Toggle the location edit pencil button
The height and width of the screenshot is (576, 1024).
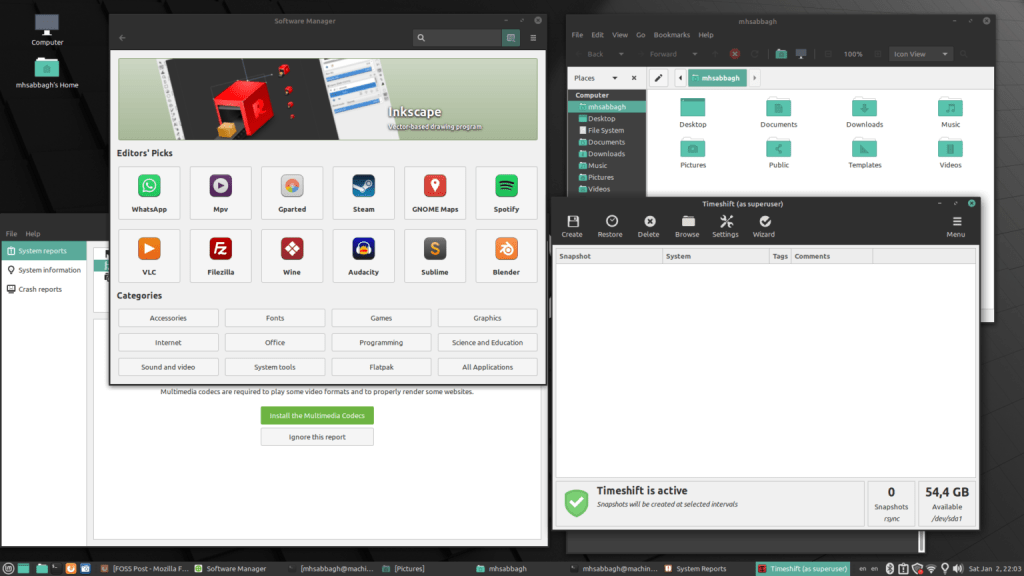tap(659, 78)
